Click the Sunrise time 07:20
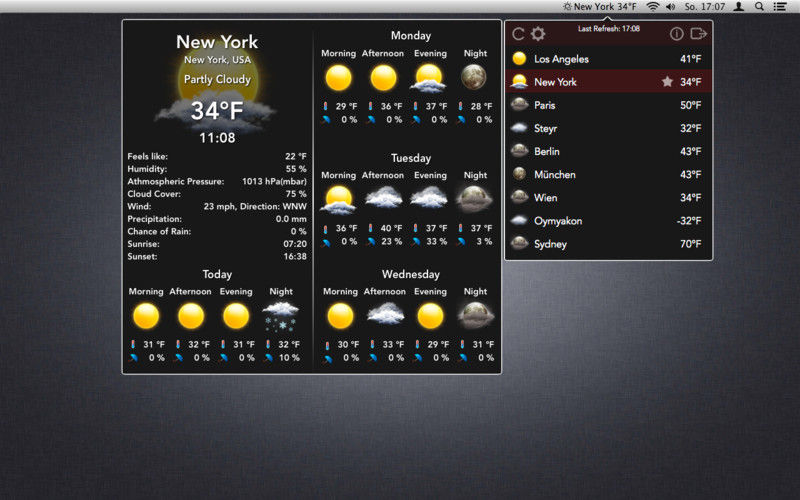The image size is (800, 500). coord(295,244)
